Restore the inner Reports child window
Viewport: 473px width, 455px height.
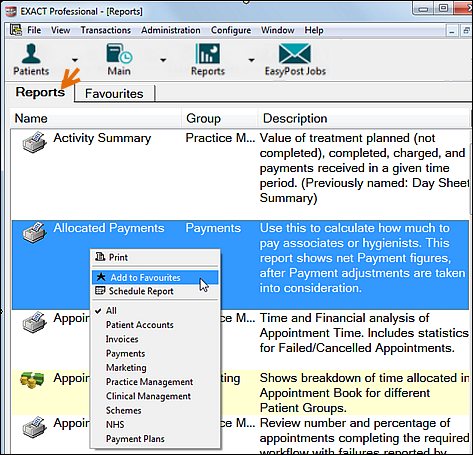pos(466,31)
